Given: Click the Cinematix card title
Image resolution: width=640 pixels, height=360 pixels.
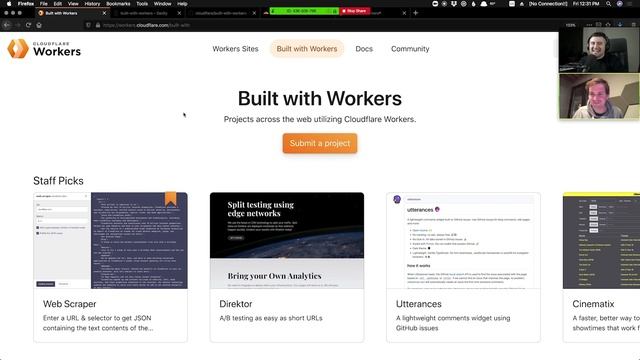Looking at the screenshot, I should click(x=593, y=304).
